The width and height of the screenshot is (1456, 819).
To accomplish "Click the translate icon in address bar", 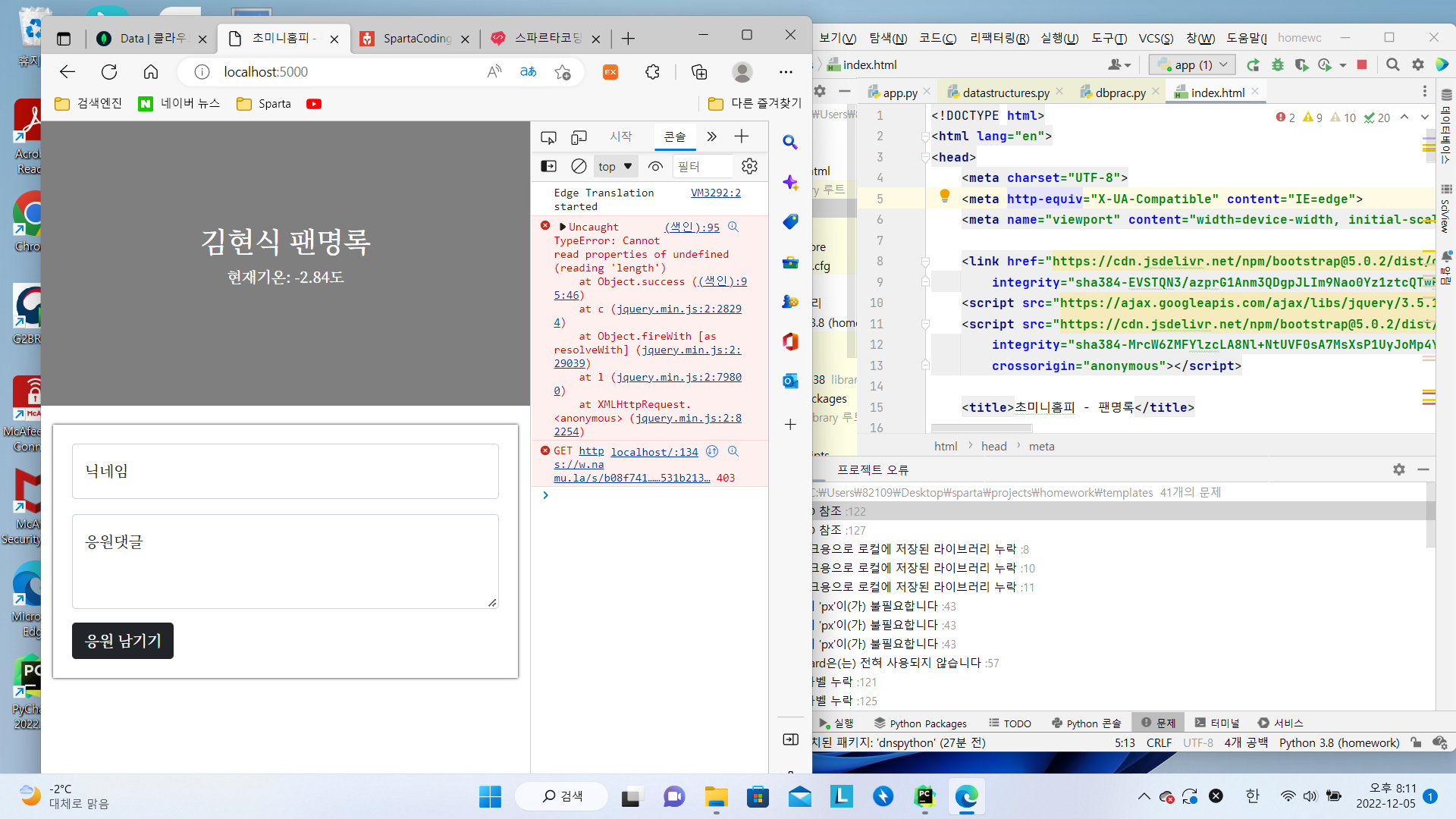I will pos(529,72).
